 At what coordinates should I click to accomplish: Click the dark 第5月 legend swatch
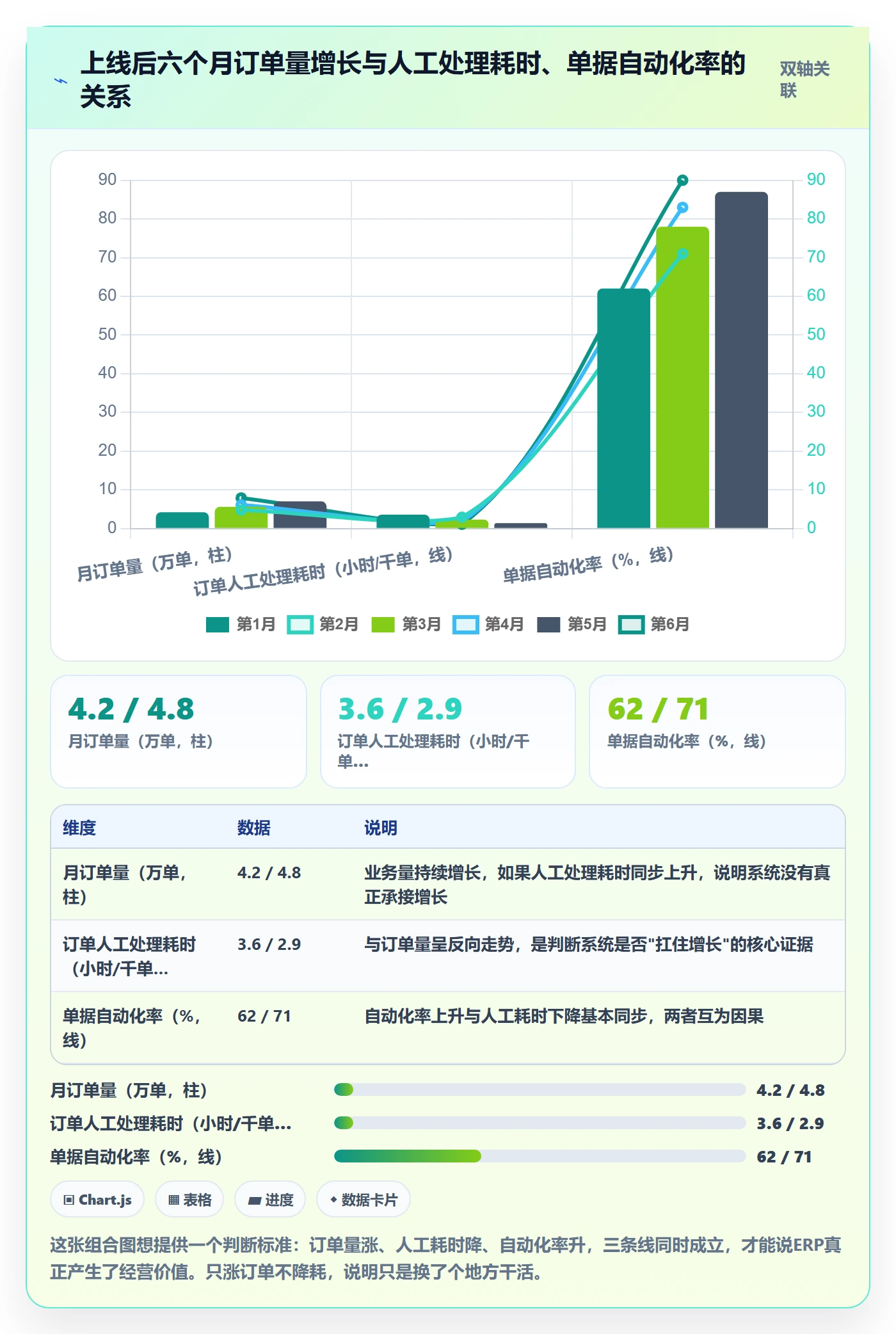[548, 624]
